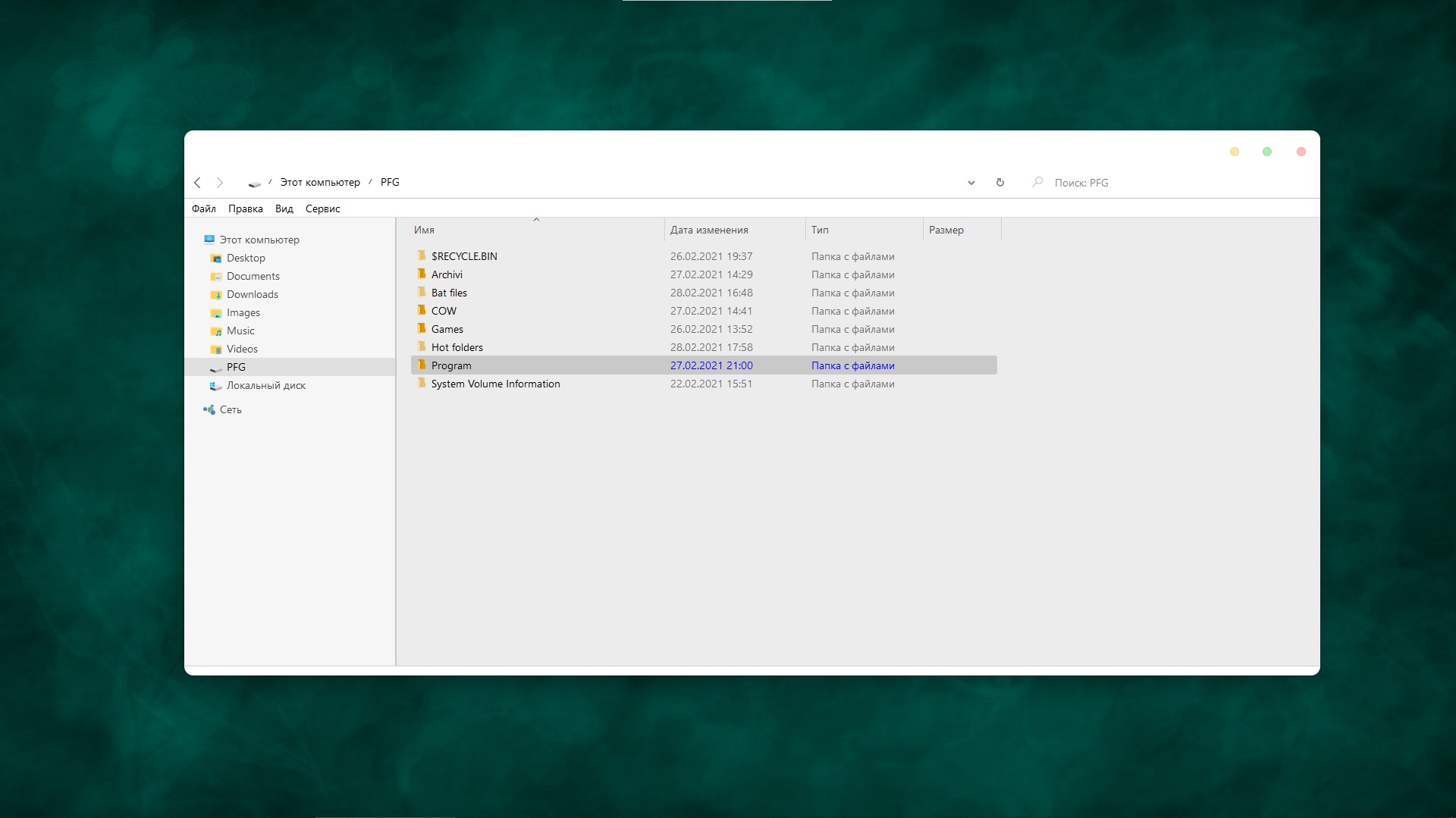
Task: Click the date 27.02.2021 21:00
Action: 711,365
